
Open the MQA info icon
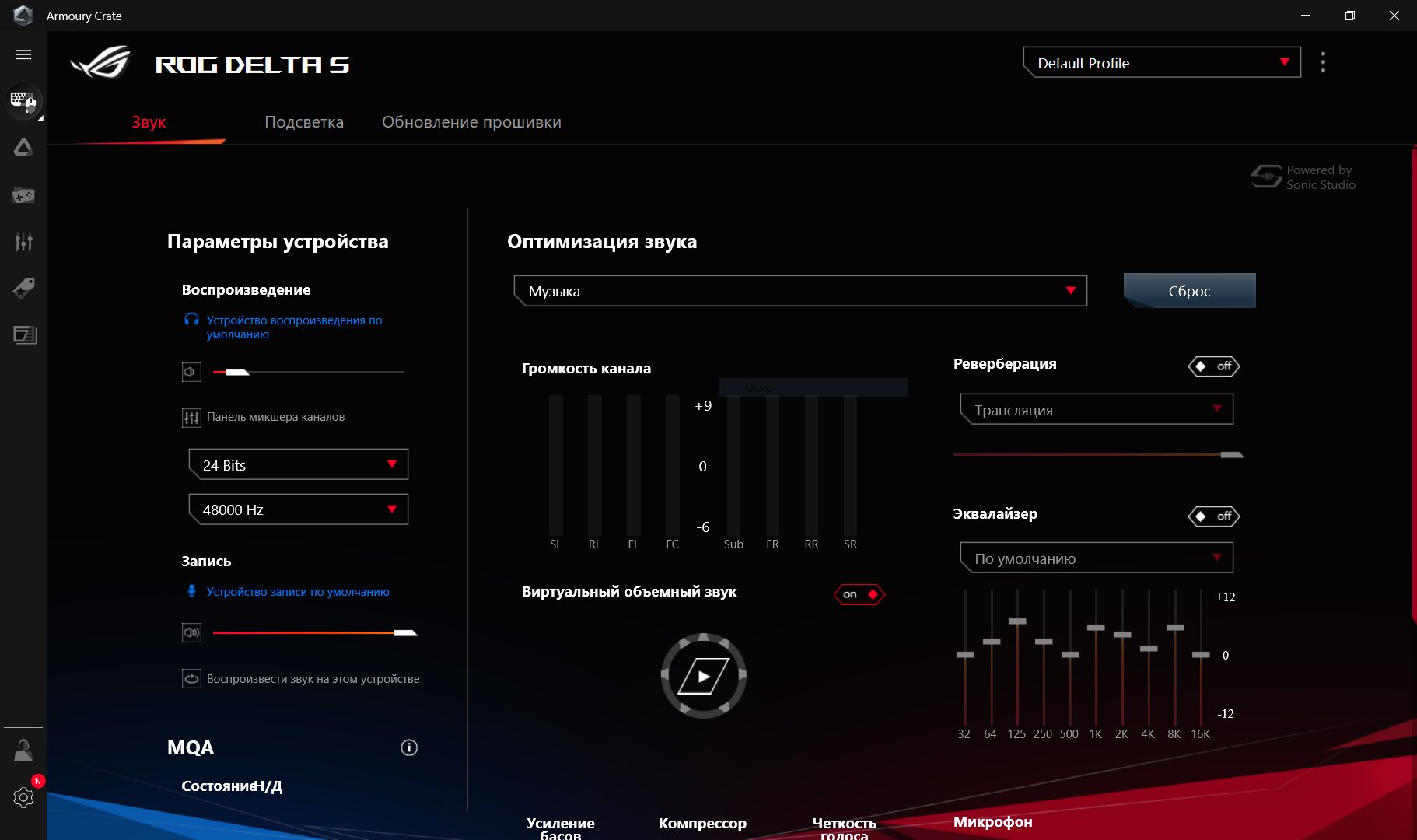coord(409,747)
